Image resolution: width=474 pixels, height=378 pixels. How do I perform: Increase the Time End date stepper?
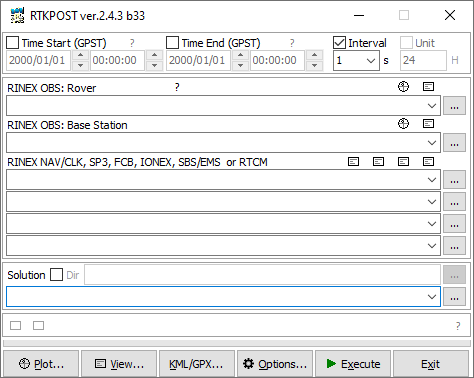point(240,55)
